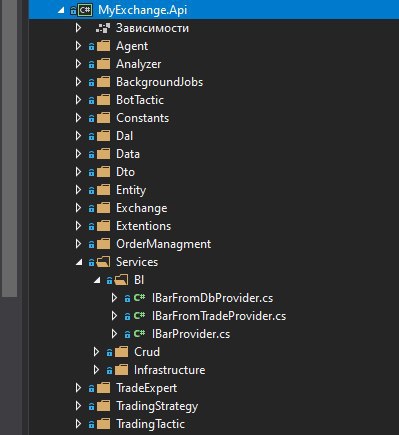Select the Exchange folder label
The width and height of the screenshot is (399, 435).
pyautogui.click(x=142, y=208)
